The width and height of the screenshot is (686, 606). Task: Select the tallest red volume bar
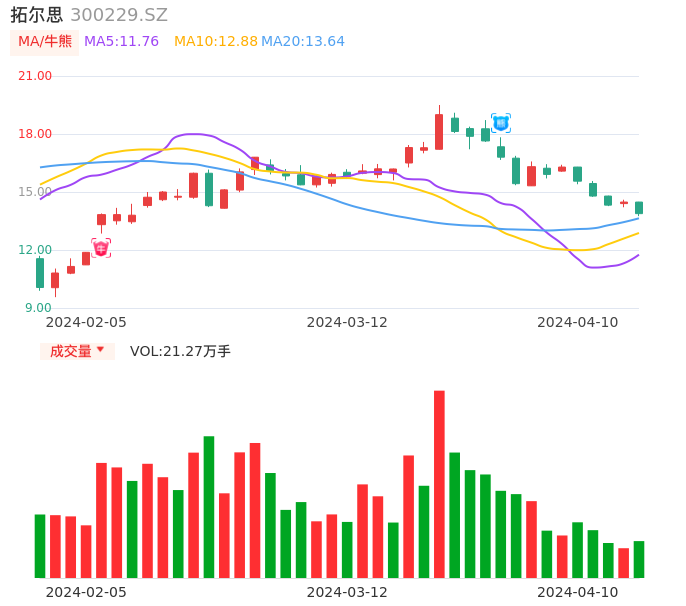point(439,484)
